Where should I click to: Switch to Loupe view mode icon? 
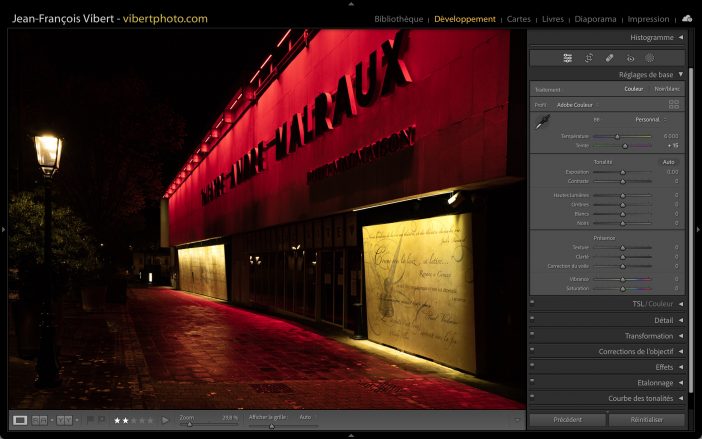[20, 420]
